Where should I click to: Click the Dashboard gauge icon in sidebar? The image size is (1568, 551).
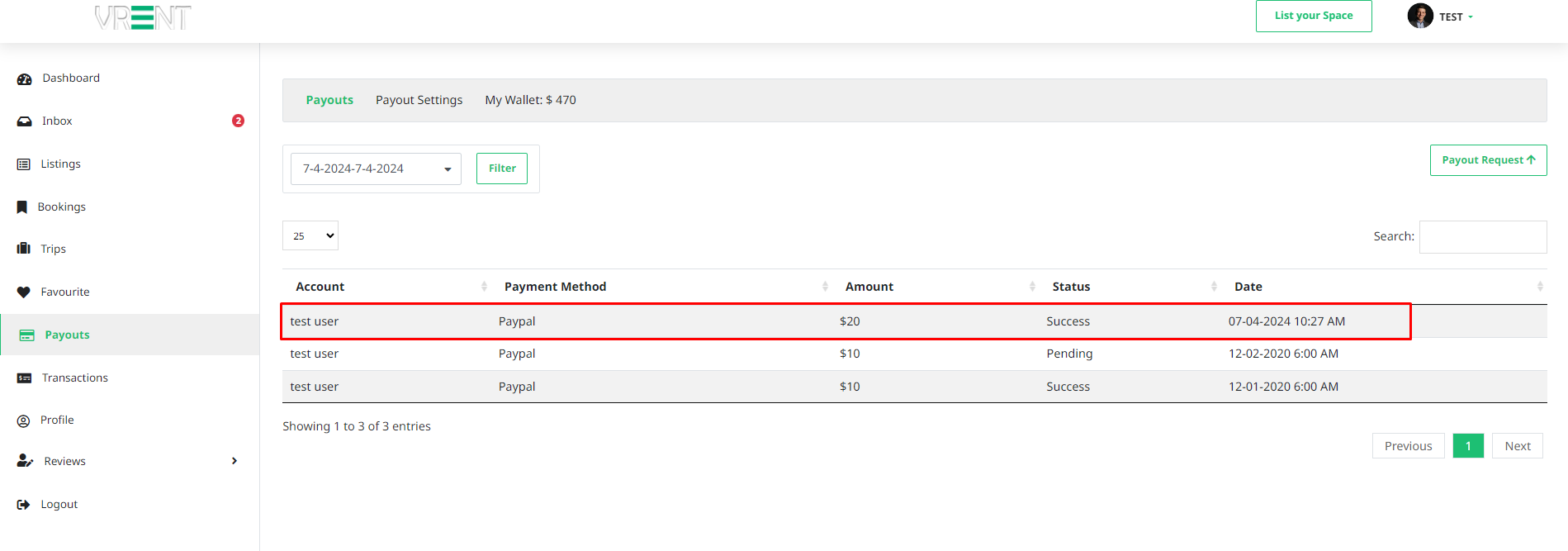[25, 78]
